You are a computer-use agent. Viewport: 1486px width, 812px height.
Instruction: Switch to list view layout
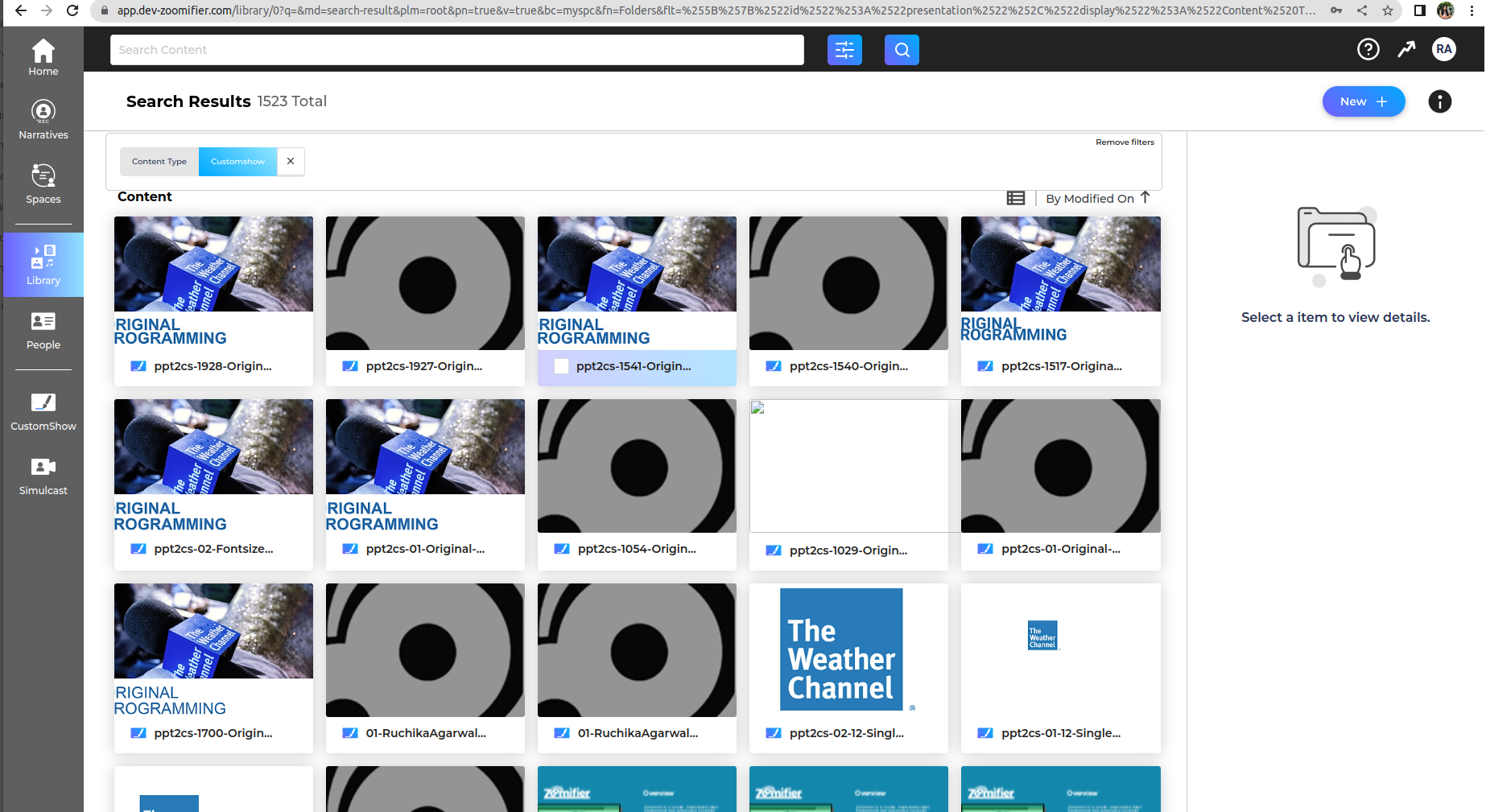pos(1016,198)
